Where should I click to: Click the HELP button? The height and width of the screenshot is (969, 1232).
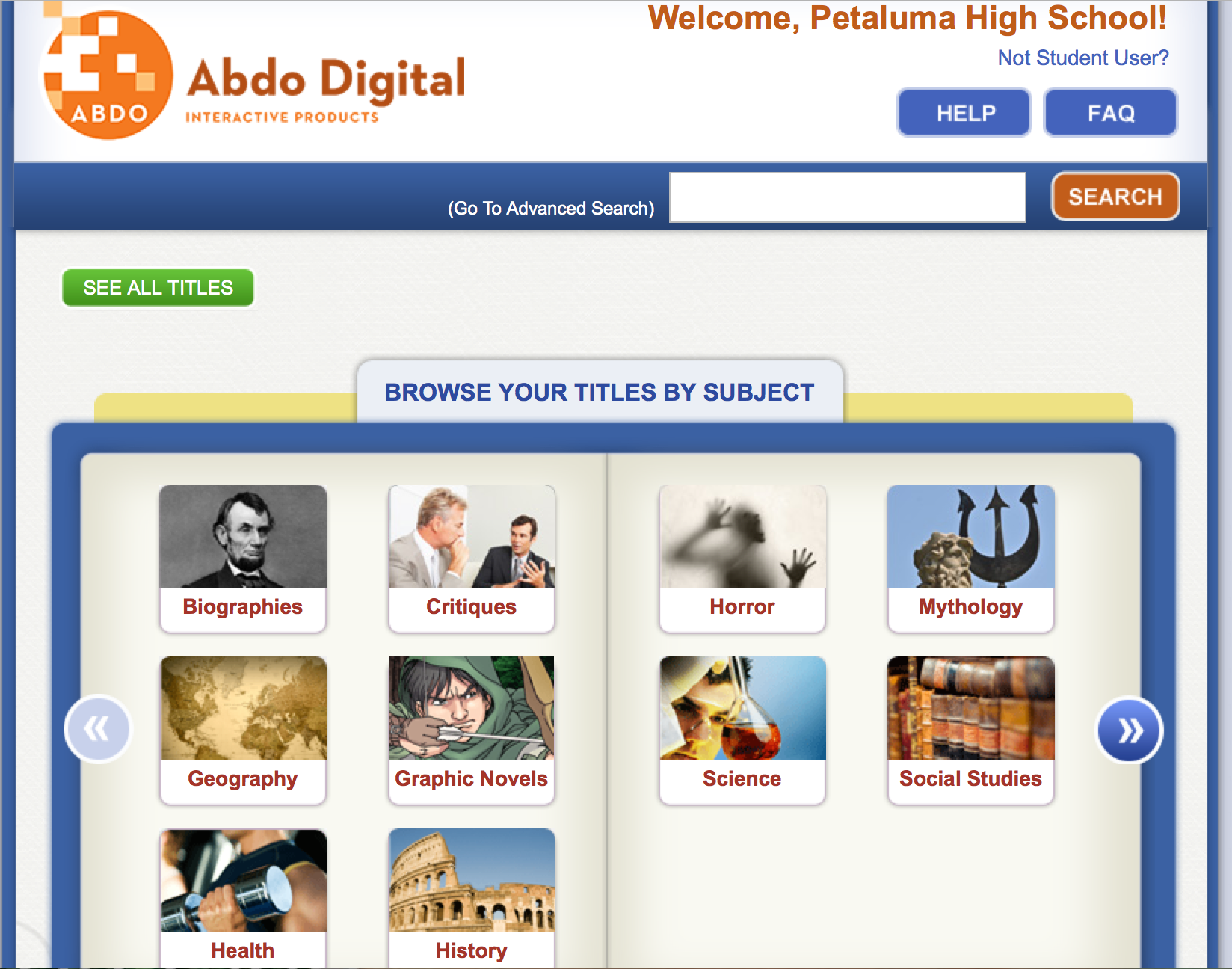964,113
